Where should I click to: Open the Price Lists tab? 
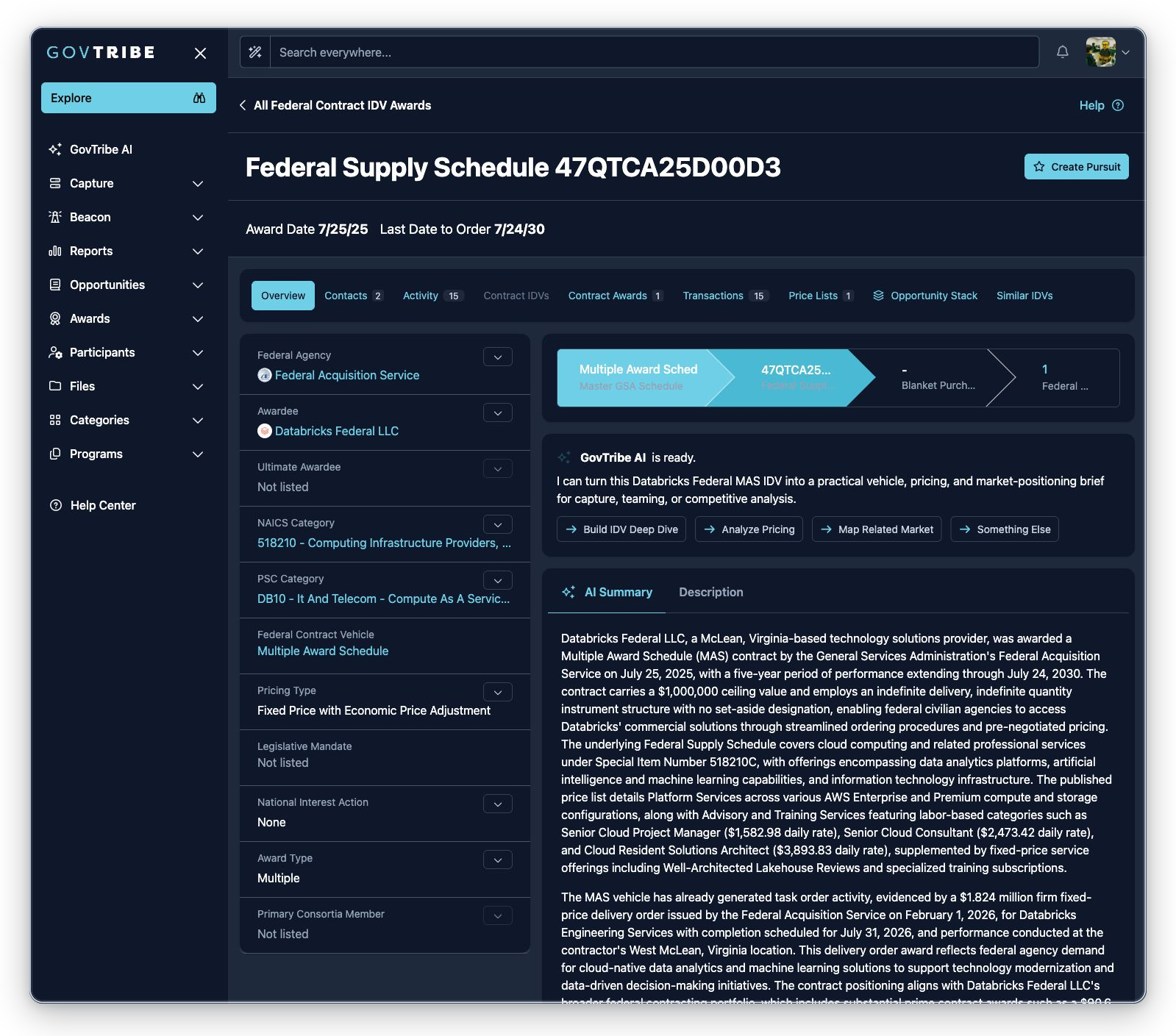[821, 296]
